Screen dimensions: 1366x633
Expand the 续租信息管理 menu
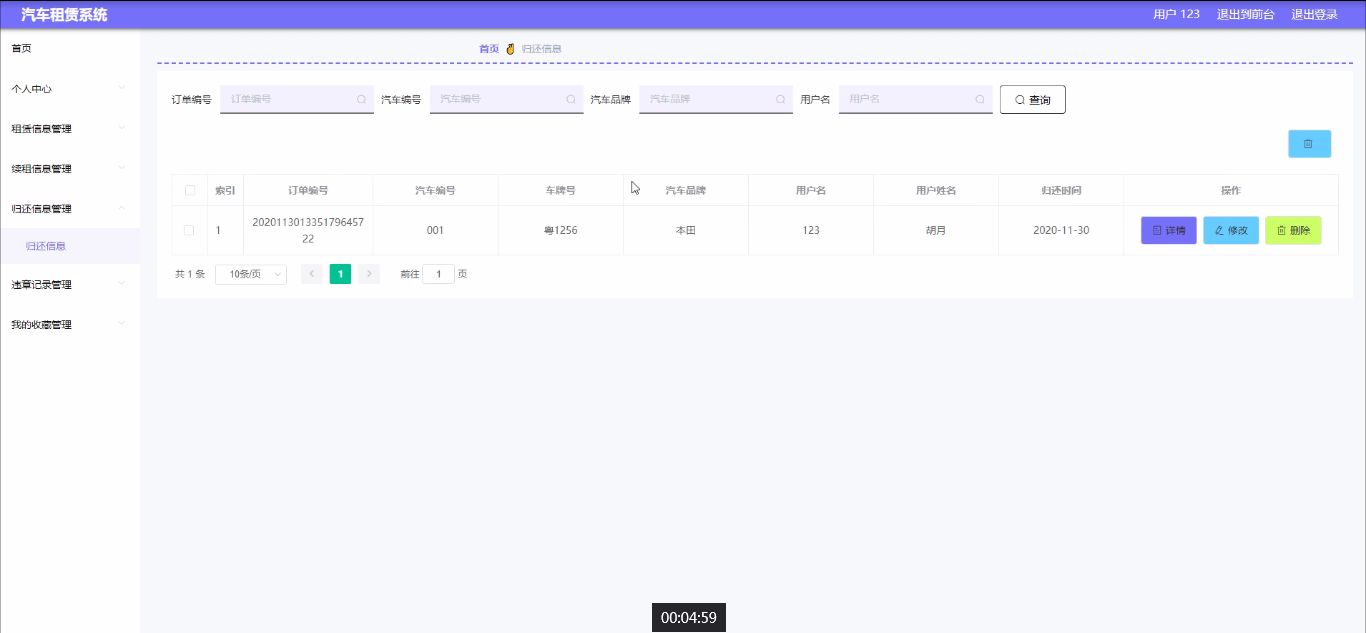[x=69, y=169]
